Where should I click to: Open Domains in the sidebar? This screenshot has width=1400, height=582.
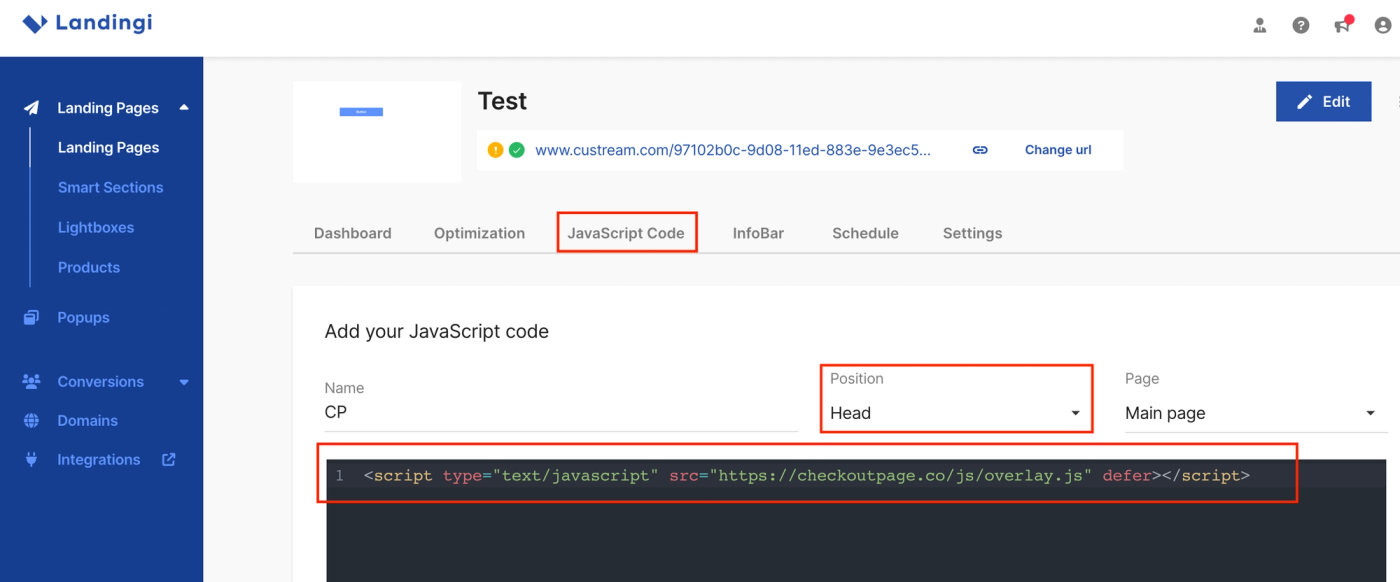pyautogui.click(x=87, y=421)
